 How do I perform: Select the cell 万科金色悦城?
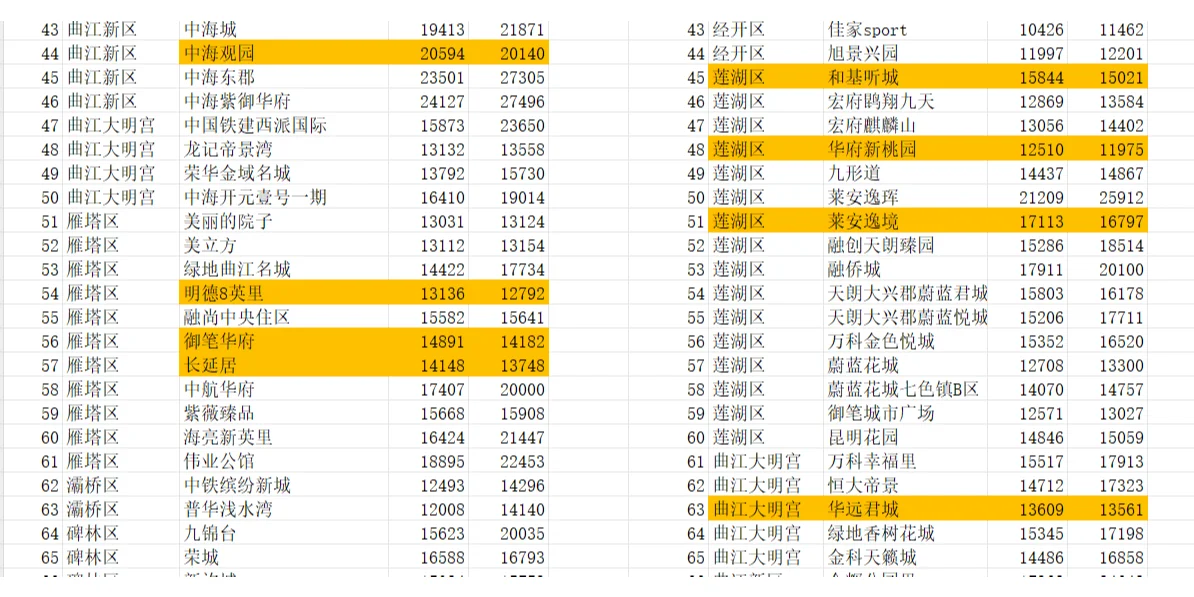pos(905,342)
